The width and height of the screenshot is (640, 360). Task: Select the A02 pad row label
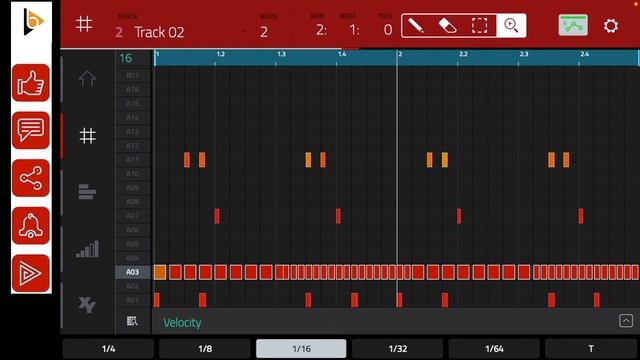coord(133,286)
